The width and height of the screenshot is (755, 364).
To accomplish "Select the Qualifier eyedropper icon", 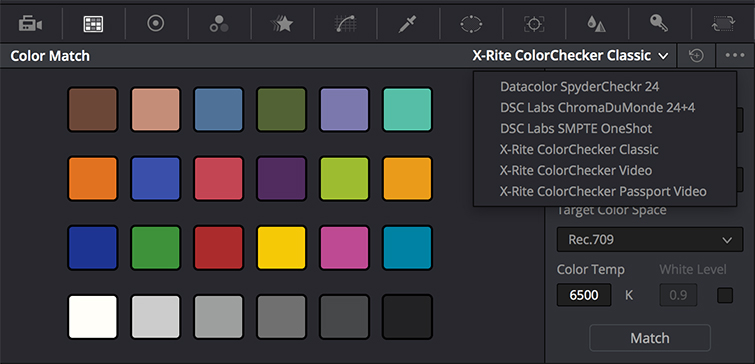I will click(407, 24).
